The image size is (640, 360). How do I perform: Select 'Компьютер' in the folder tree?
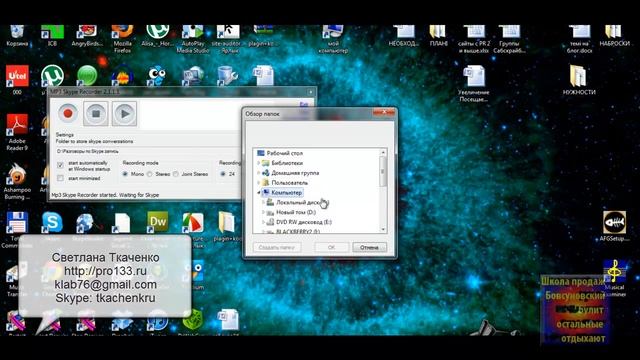tap(287, 192)
